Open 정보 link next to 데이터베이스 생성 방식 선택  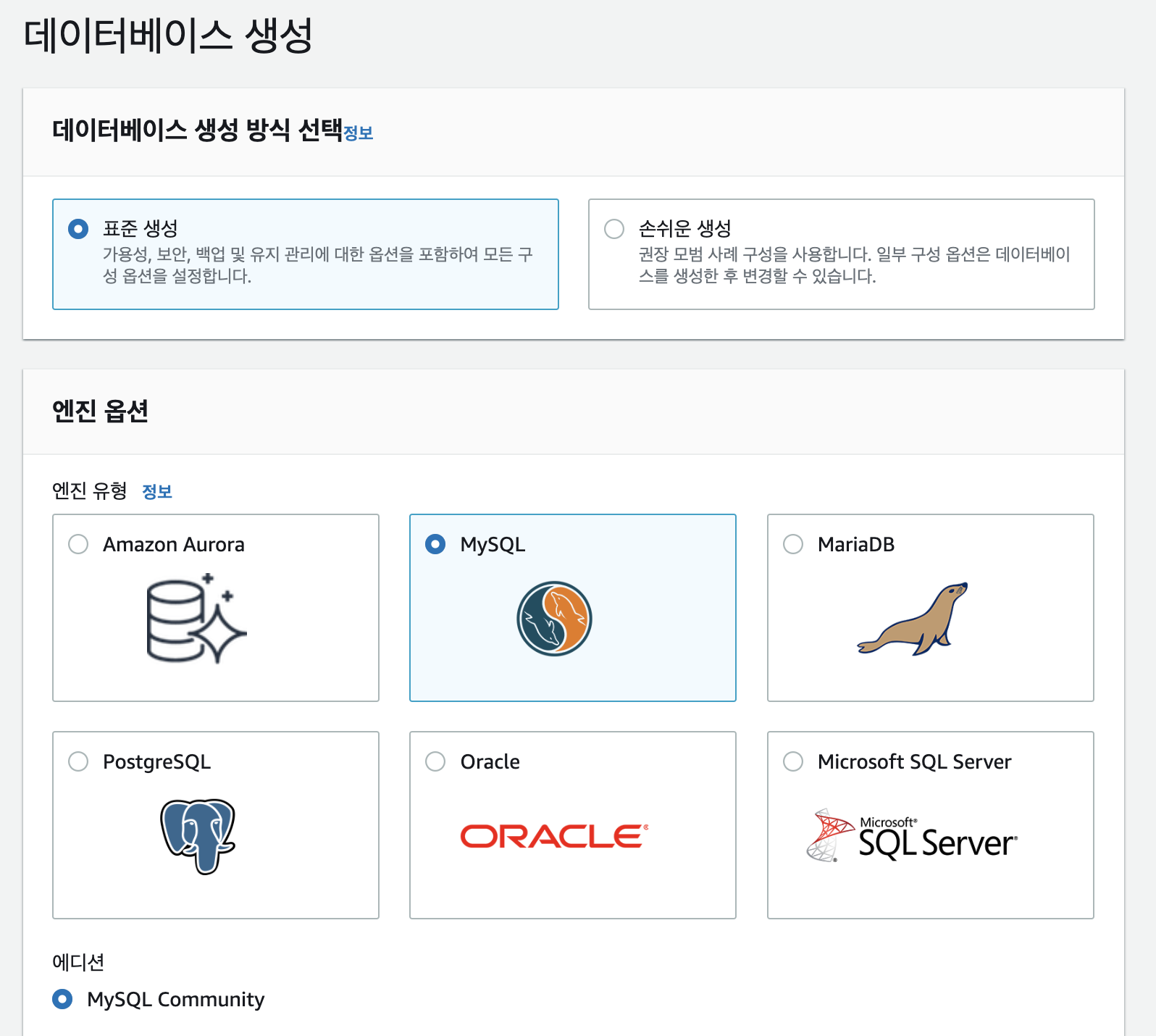(x=358, y=133)
